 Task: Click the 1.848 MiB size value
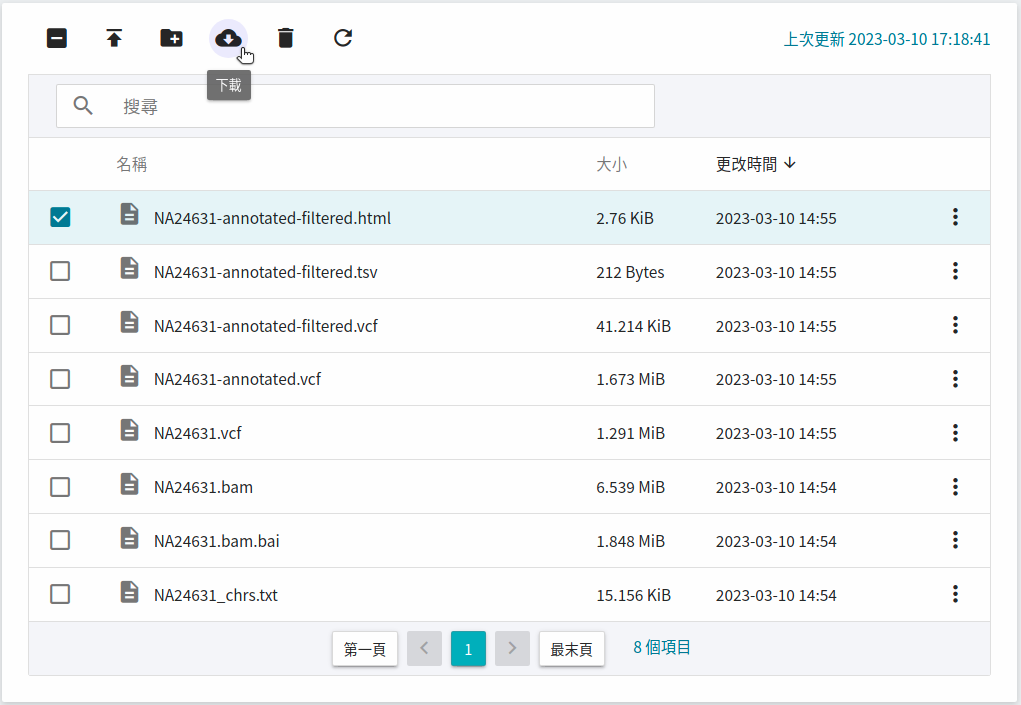click(x=630, y=542)
